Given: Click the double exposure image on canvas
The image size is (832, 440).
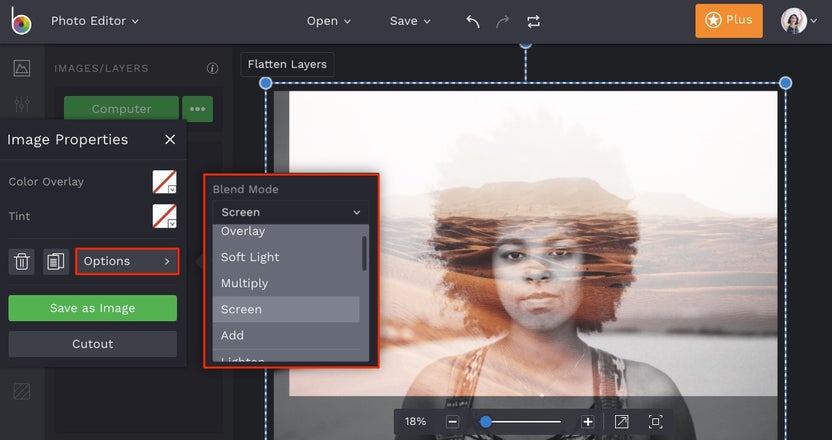Looking at the screenshot, I should 533,244.
